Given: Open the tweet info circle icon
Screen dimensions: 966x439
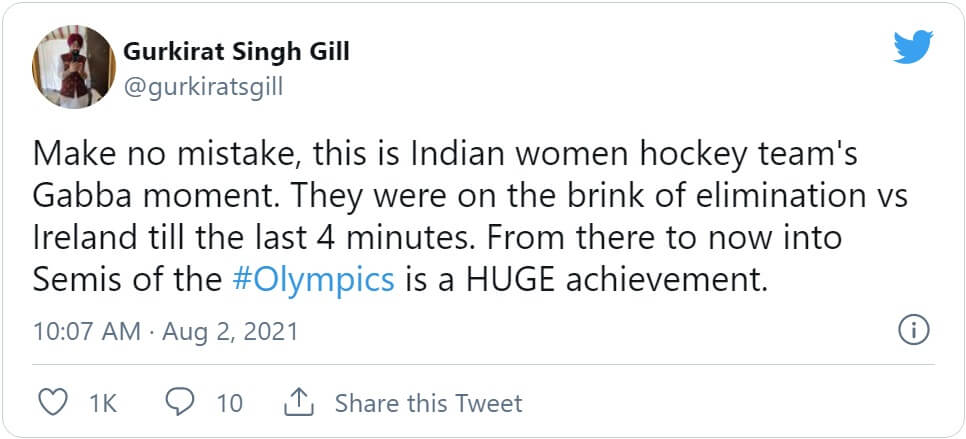Looking at the screenshot, I should (915, 329).
